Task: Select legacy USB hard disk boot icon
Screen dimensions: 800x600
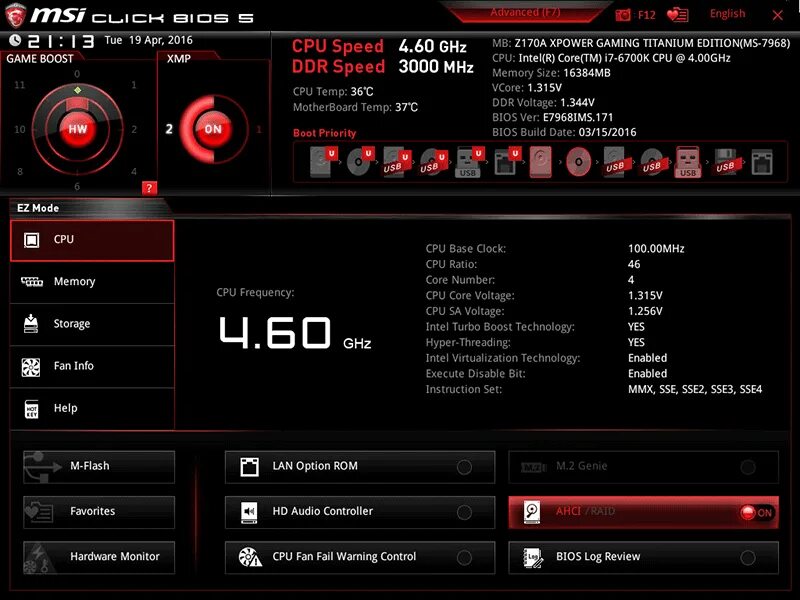Action: [615, 162]
